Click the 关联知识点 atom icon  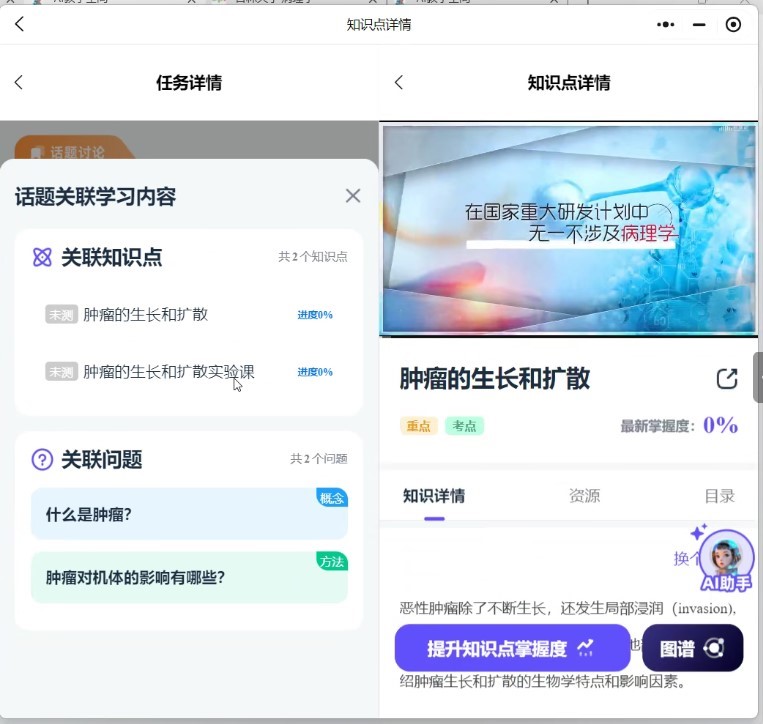pos(42,258)
